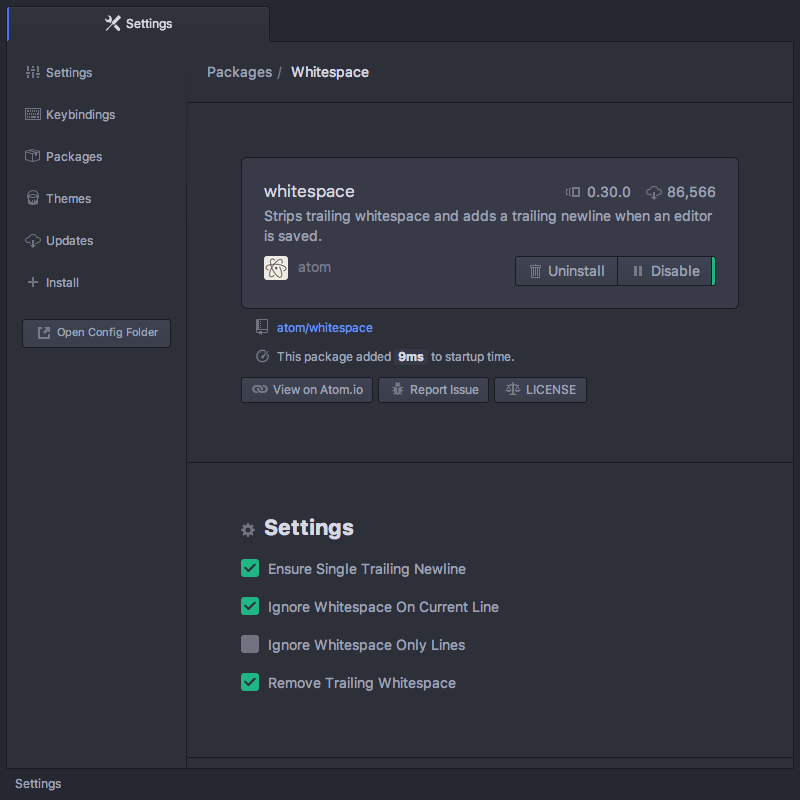800x800 pixels.
Task: Click the chain link icon on View on Atom.io
Action: pos(260,389)
